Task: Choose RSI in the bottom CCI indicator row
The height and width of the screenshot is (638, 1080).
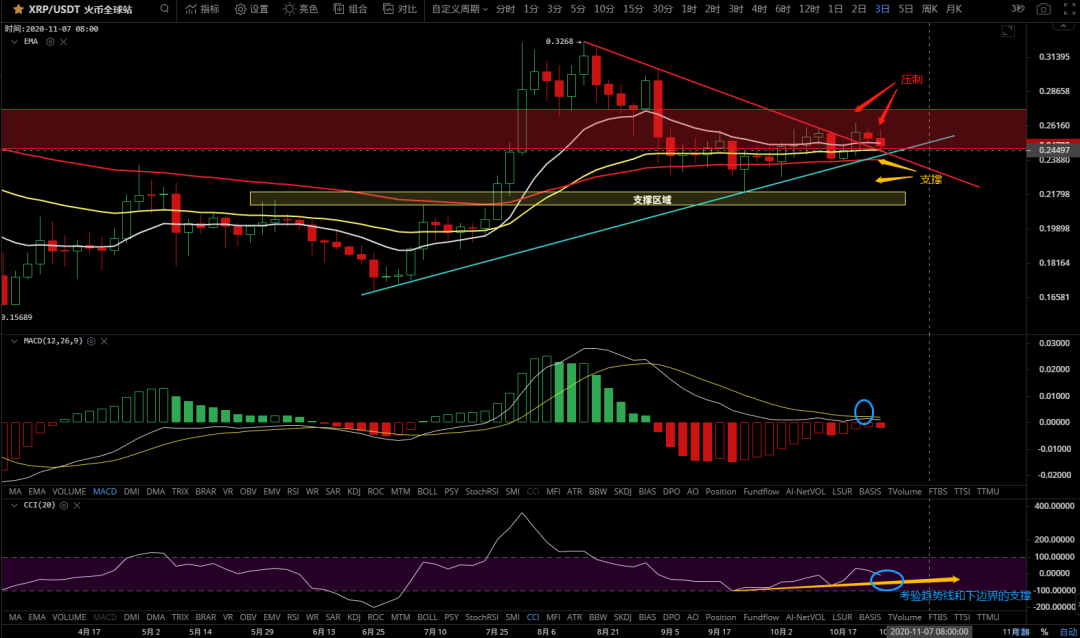Action: [x=293, y=617]
